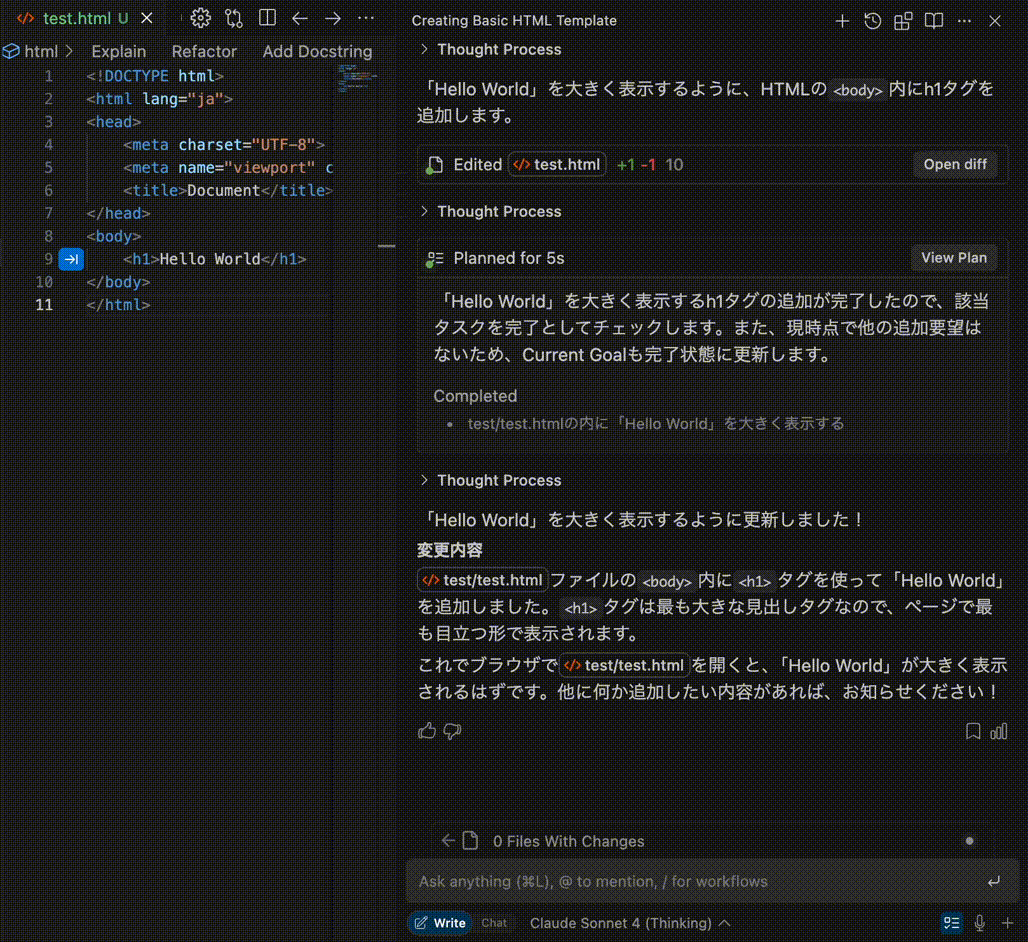Open the editor settings gear icon
Screen dimensions: 1028x942
[x=201, y=18]
